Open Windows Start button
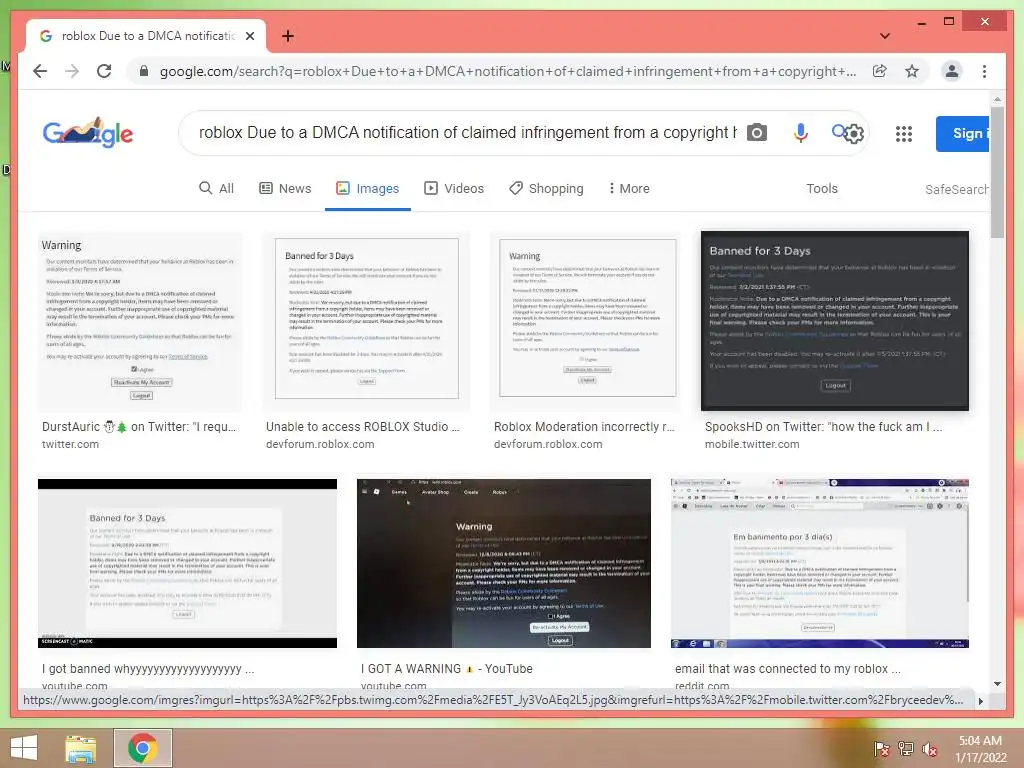 [24, 748]
